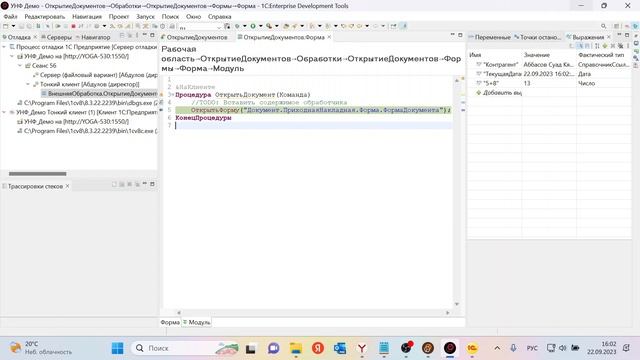
Task: Close the Выражения view tab
Action: tap(609, 37)
